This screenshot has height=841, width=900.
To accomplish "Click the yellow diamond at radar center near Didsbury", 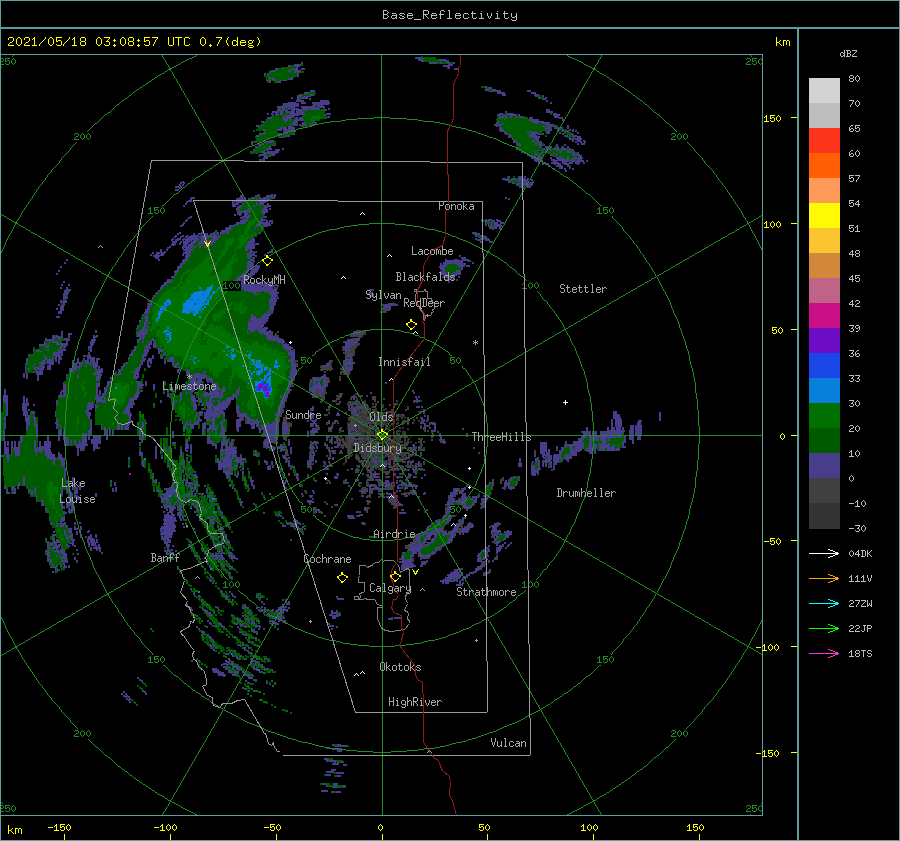I will [x=382, y=435].
